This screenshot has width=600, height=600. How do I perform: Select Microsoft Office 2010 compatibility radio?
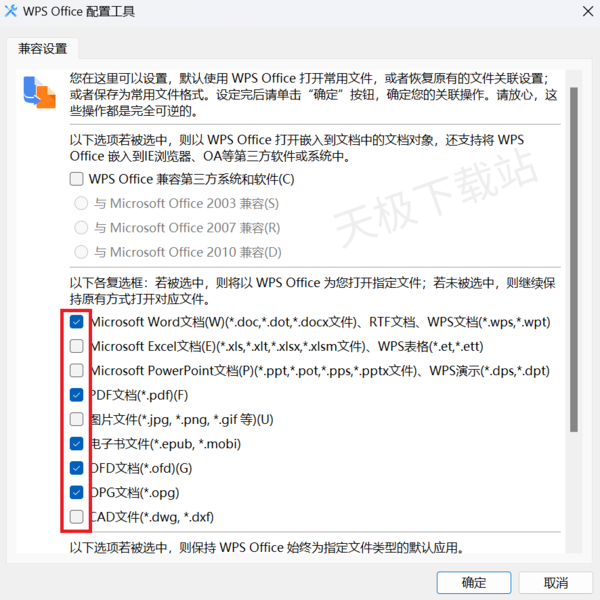pos(81,252)
